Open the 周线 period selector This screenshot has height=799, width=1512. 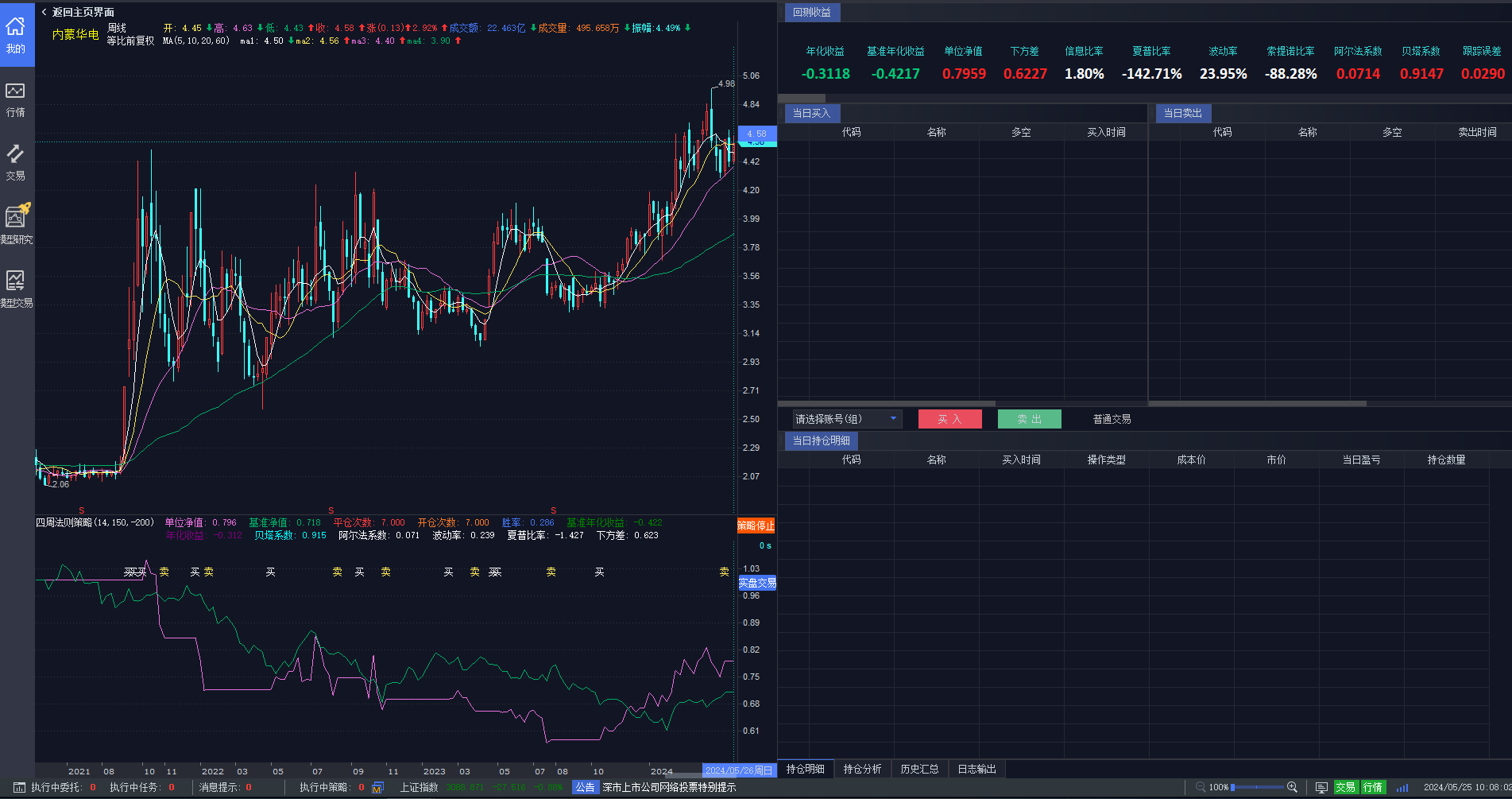pos(117,28)
